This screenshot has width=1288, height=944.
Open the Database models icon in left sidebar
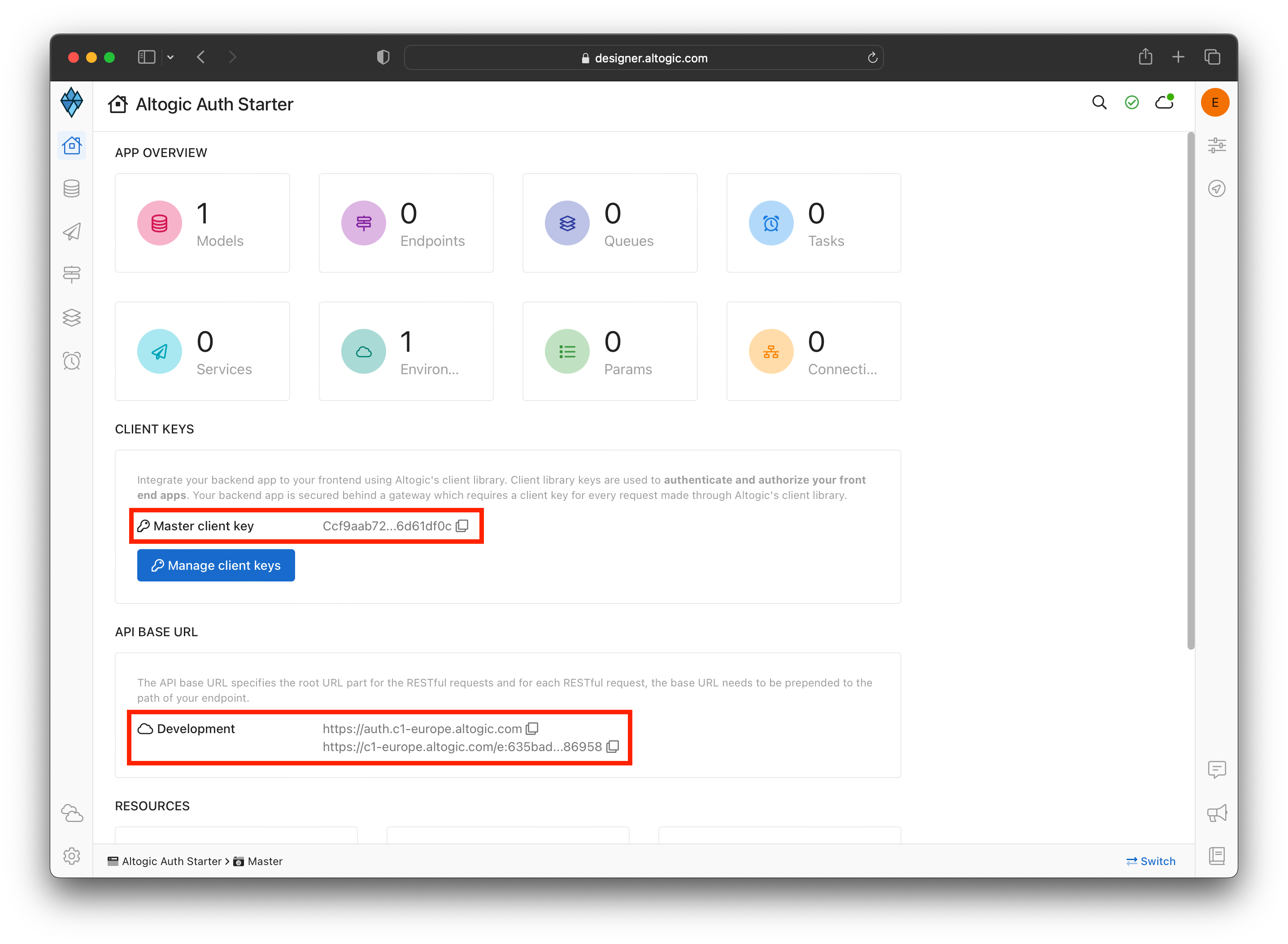71,188
